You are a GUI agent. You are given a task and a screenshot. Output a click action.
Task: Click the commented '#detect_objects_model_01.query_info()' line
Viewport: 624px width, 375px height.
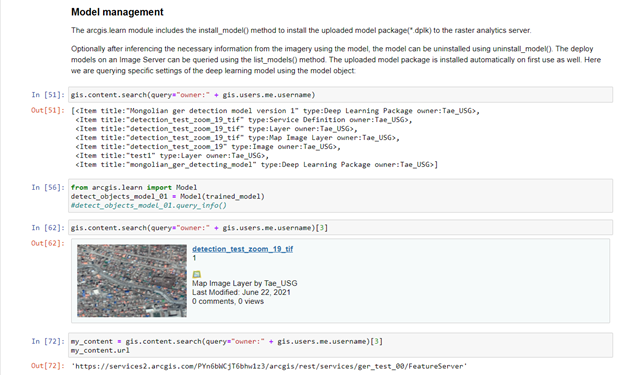point(148,205)
